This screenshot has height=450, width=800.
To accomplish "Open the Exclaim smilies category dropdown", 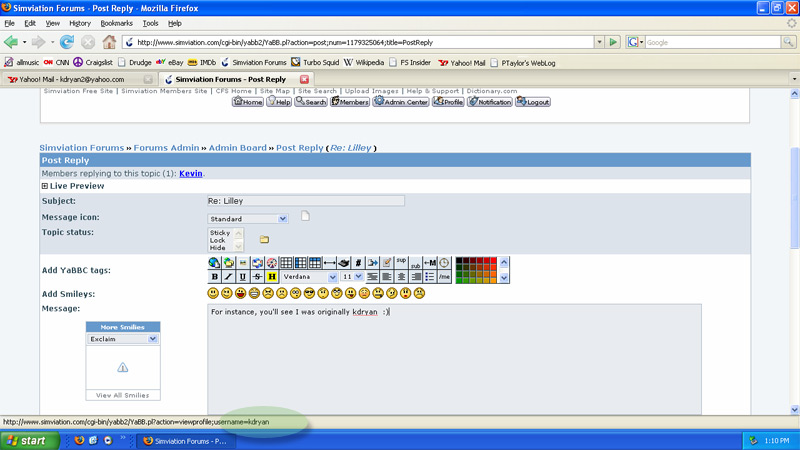I will 152,339.
